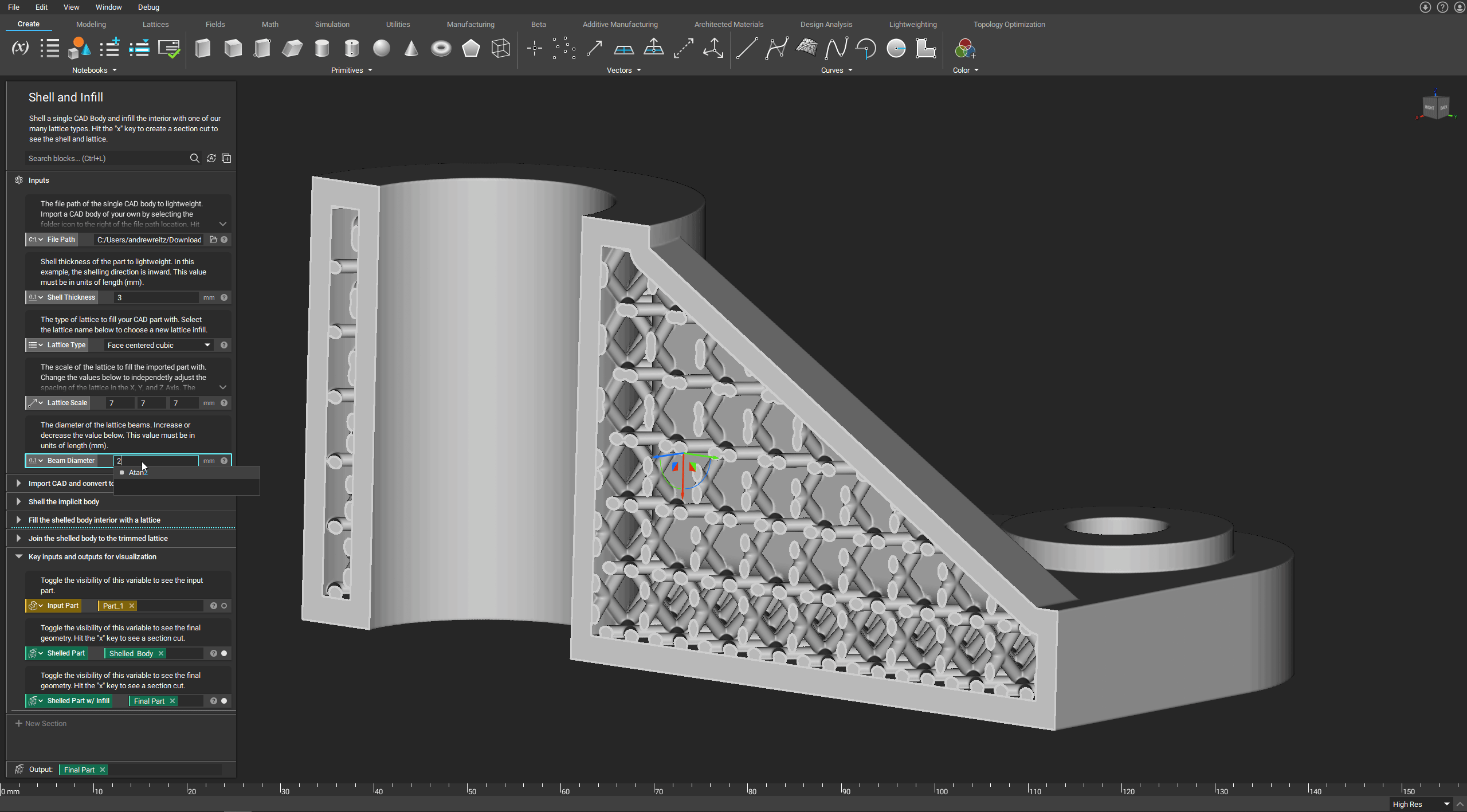Open the Debug menu
Screen dimensions: 1467x812
coord(148,7)
